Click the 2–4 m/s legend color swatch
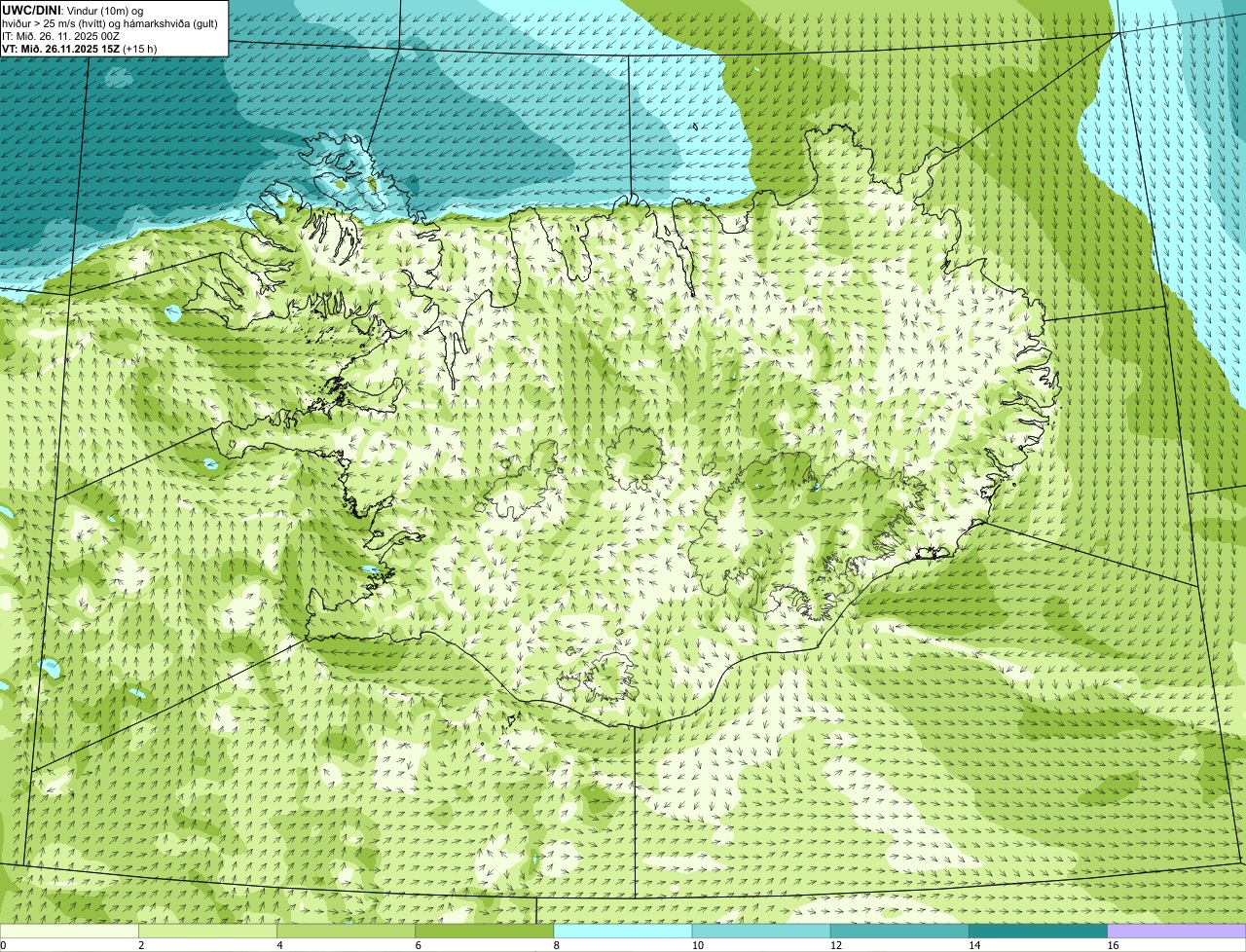The image size is (1246, 952). click(207, 932)
